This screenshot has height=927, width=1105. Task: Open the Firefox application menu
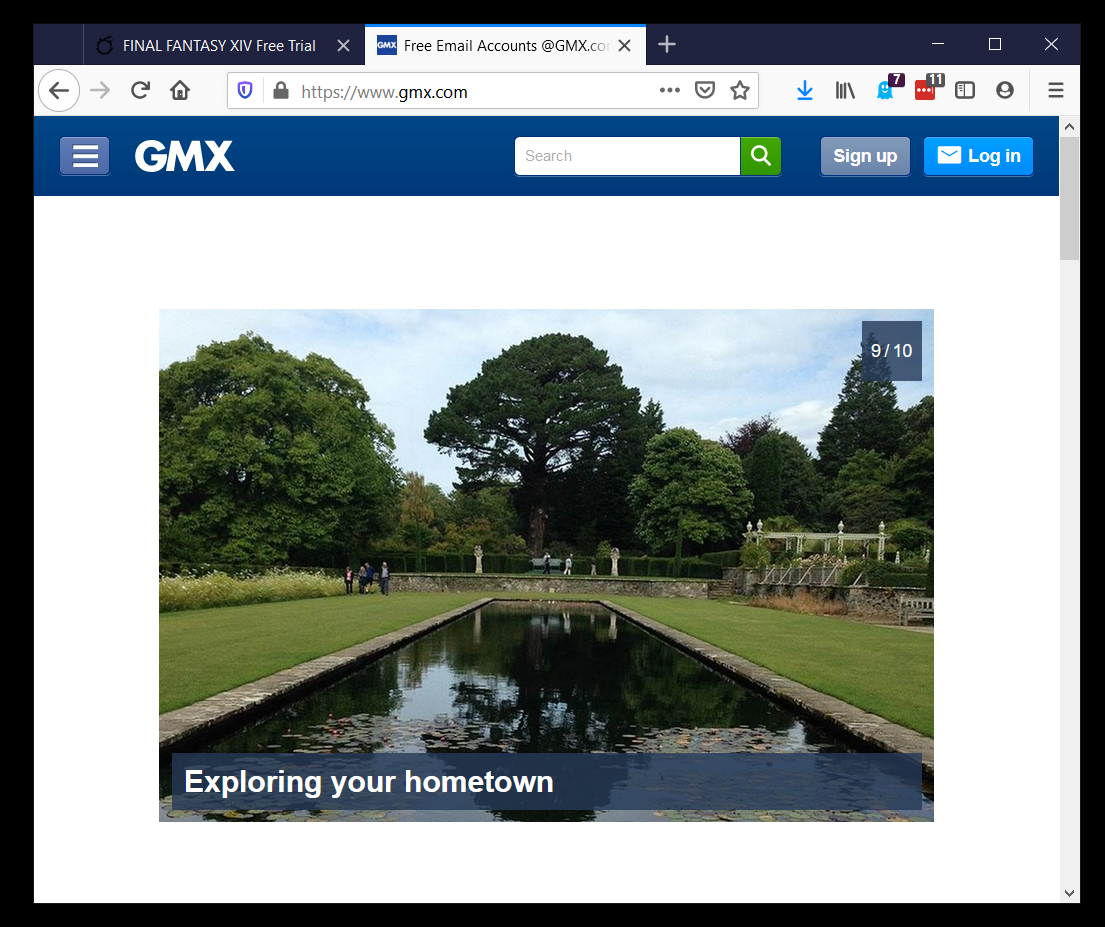(x=1055, y=91)
